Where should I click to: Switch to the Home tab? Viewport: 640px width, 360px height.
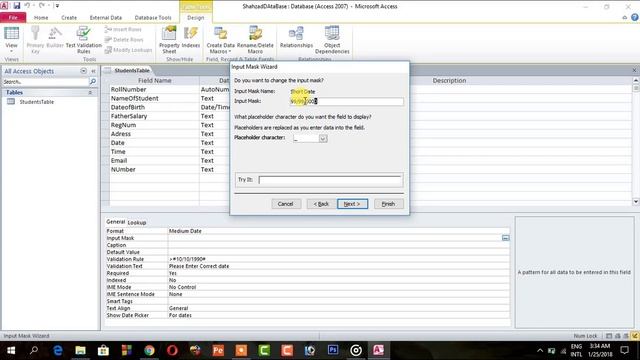click(41, 18)
